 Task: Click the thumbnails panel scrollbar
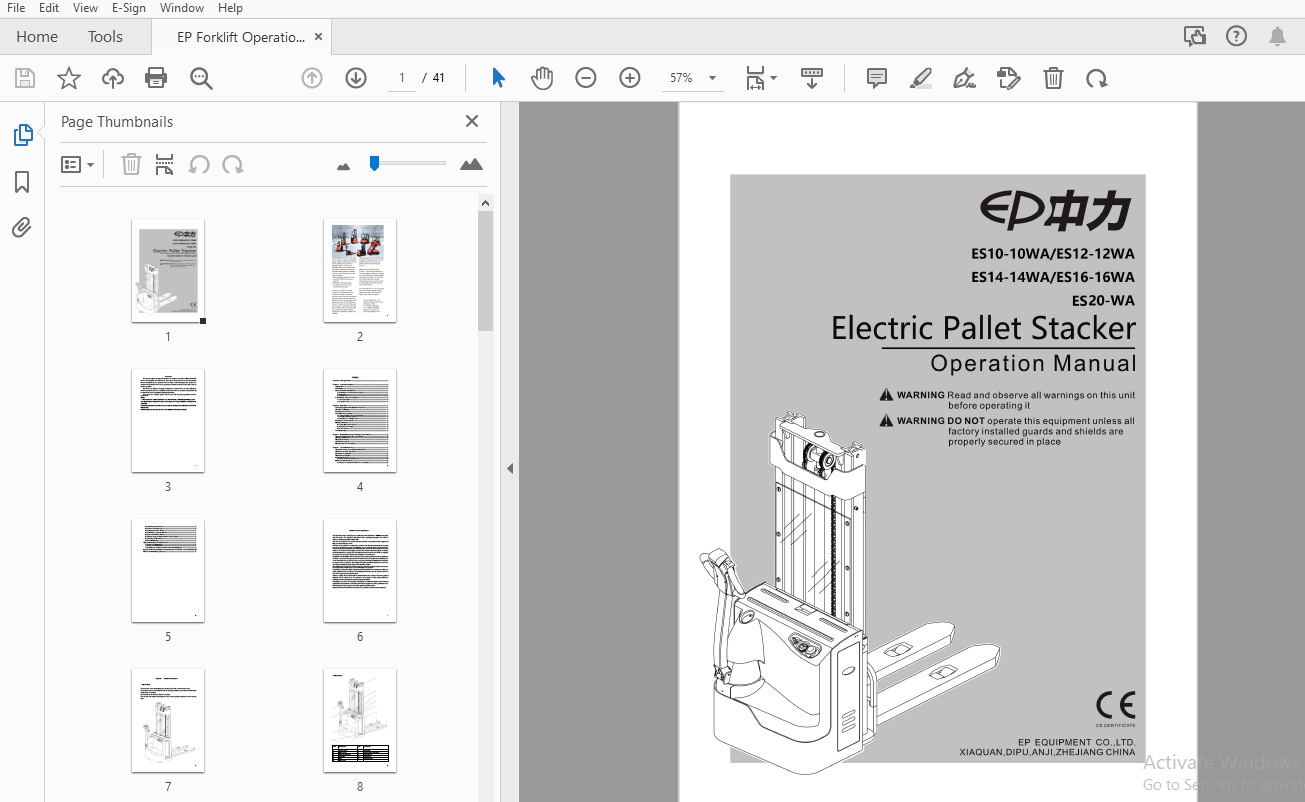tap(485, 270)
